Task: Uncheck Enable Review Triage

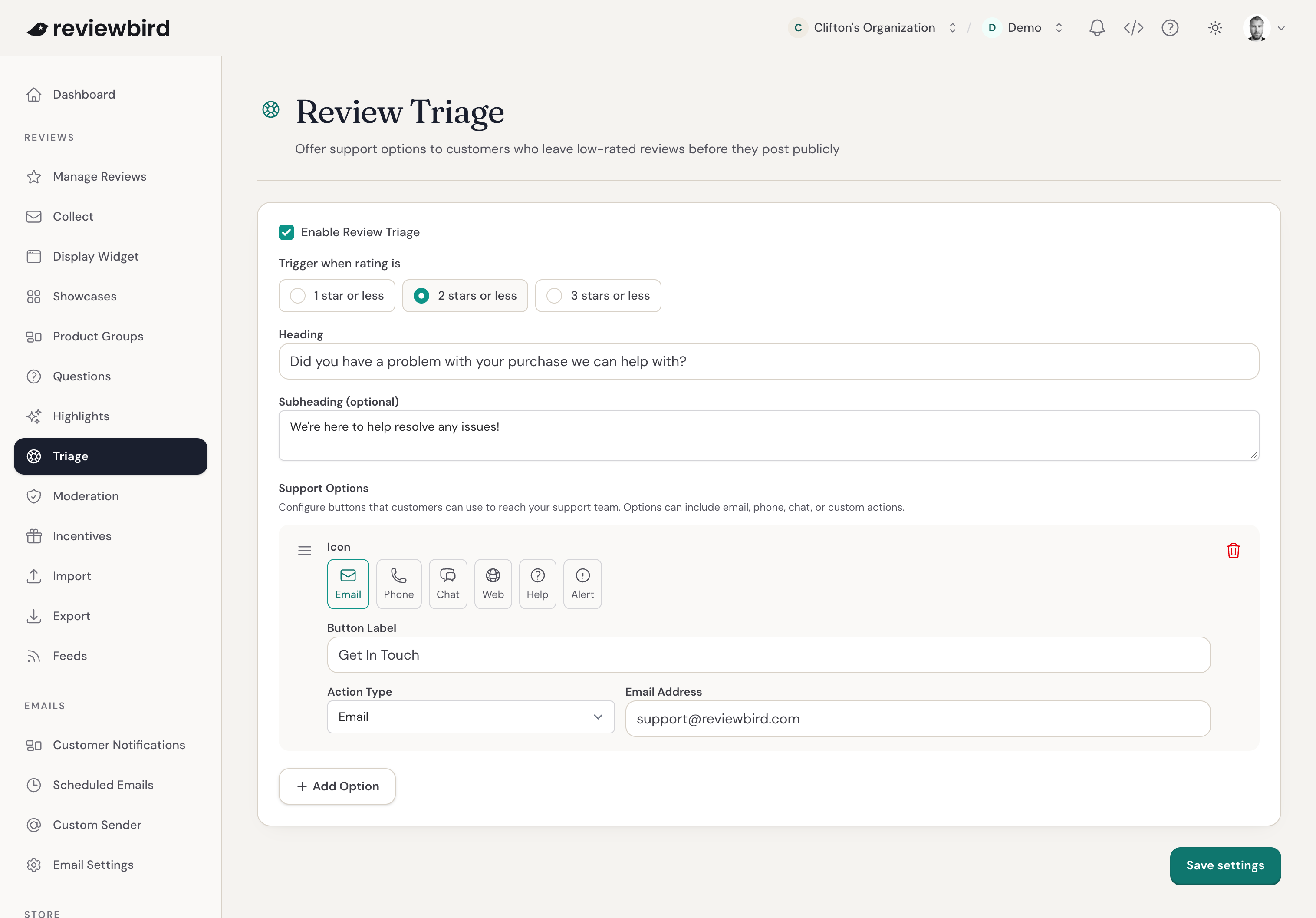Action: point(286,232)
